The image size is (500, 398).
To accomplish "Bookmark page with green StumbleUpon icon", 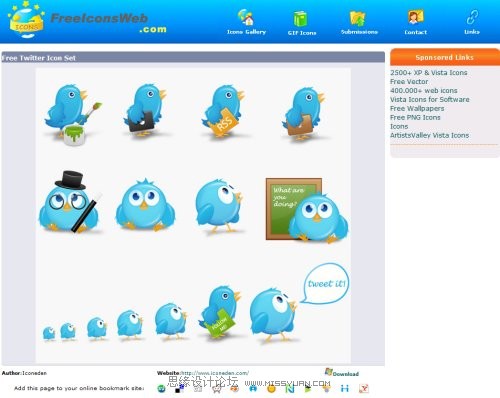I will pyautogui.click(x=161, y=389).
